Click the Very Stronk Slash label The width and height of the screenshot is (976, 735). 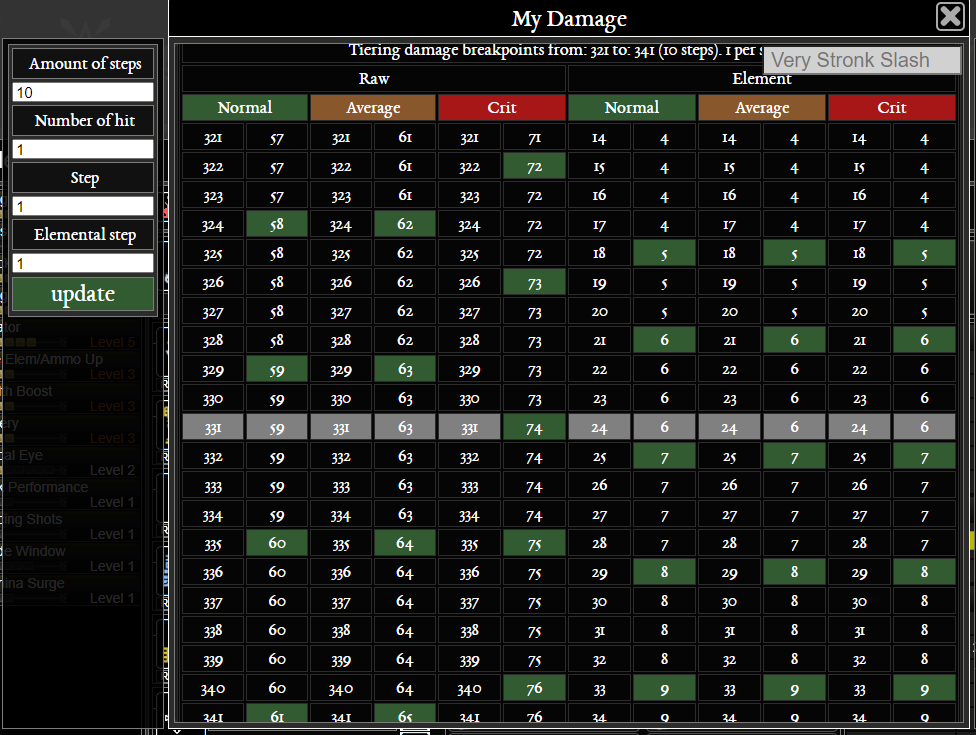tap(862, 60)
